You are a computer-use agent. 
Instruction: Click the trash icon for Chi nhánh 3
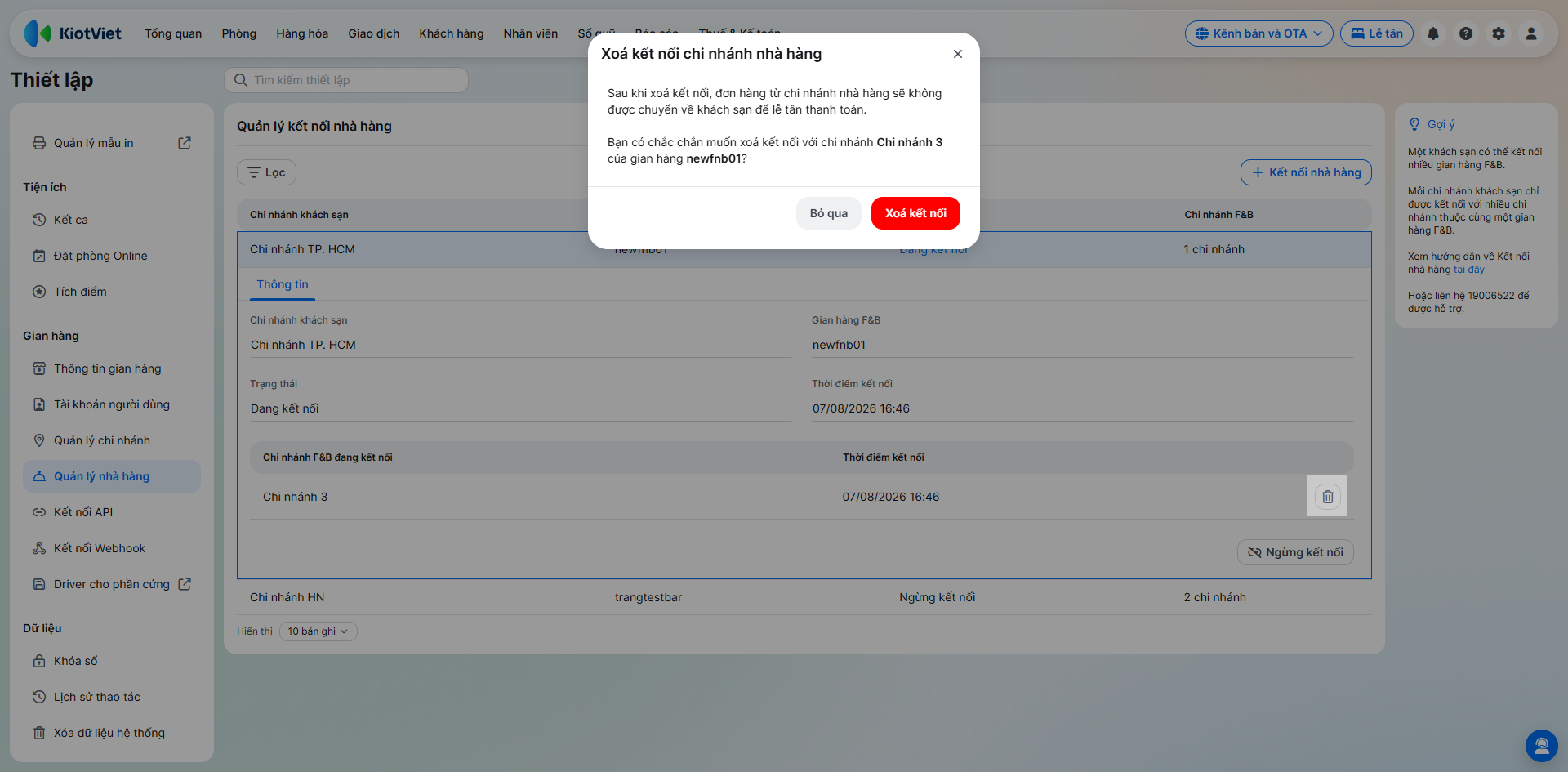coord(1328,497)
